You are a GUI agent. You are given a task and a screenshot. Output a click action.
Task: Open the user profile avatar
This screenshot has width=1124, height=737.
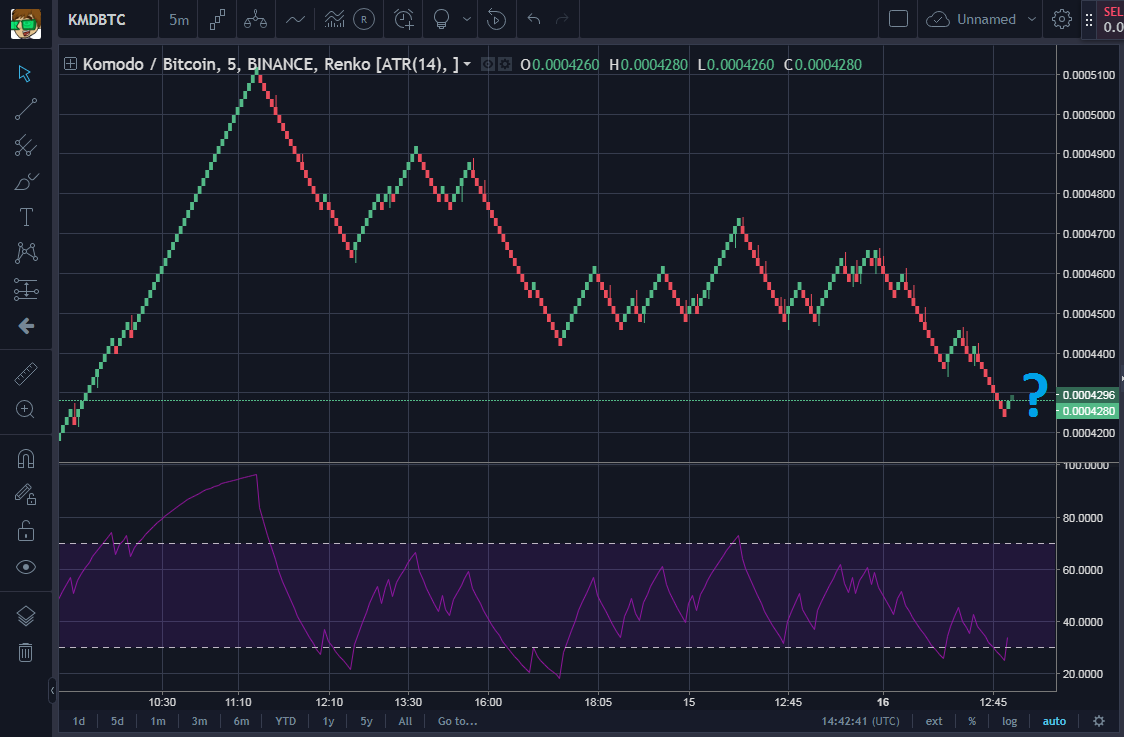point(25,23)
